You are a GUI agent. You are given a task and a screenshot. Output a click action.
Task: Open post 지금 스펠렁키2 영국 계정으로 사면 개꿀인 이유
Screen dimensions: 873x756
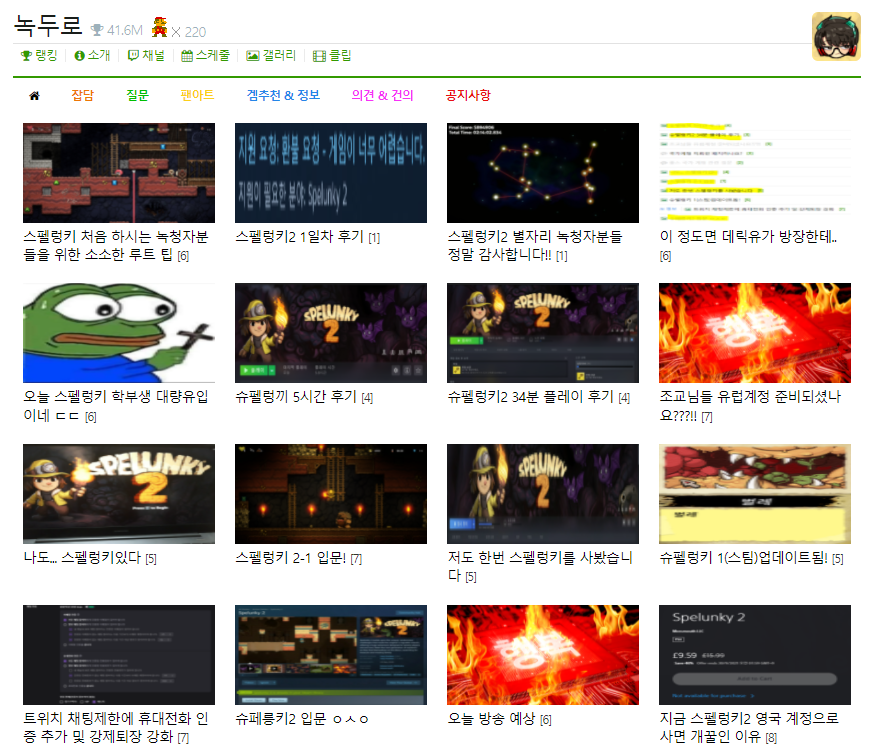coord(749,727)
